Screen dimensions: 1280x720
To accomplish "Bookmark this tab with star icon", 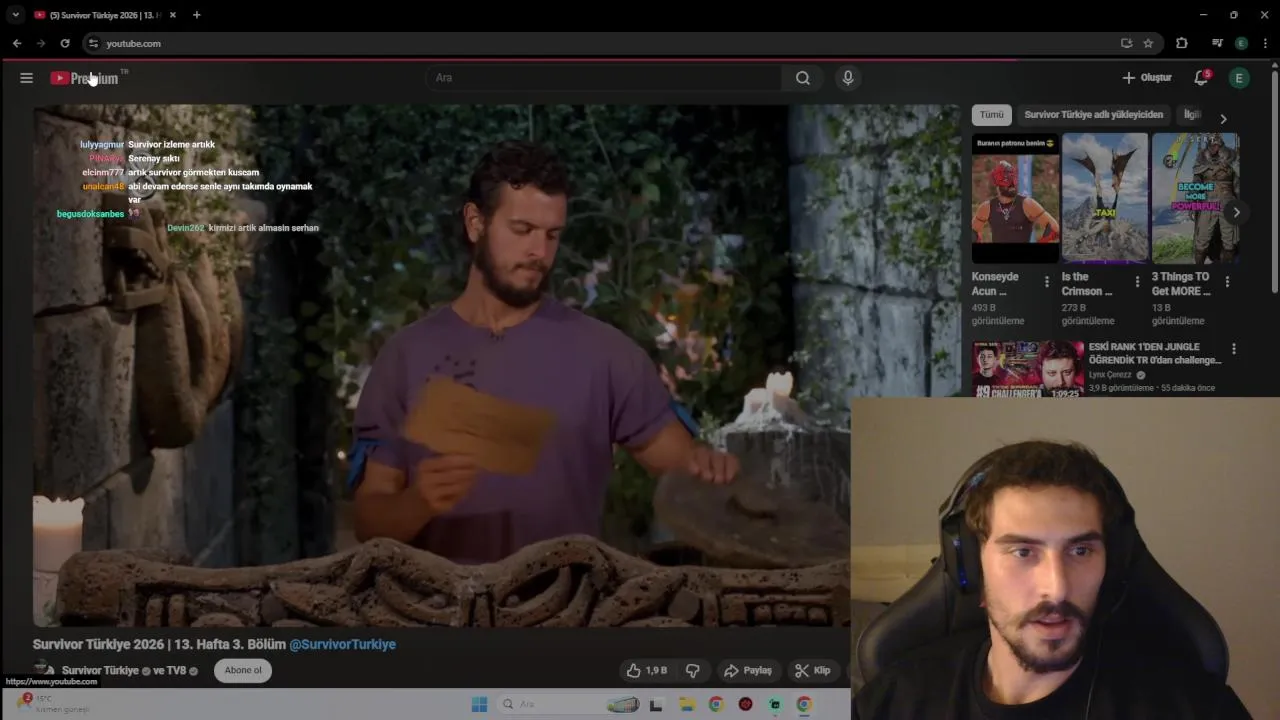I will tap(1148, 43).
